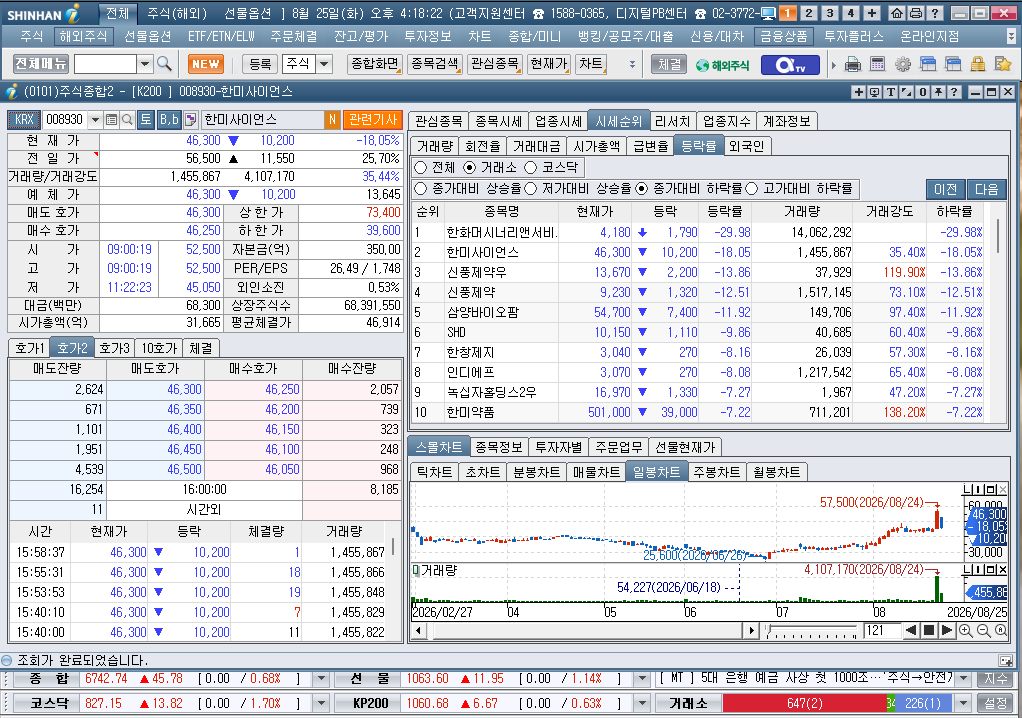Select the 코스닥 radio button
This screenshot has height=718, width=1022.
(531, 167)
